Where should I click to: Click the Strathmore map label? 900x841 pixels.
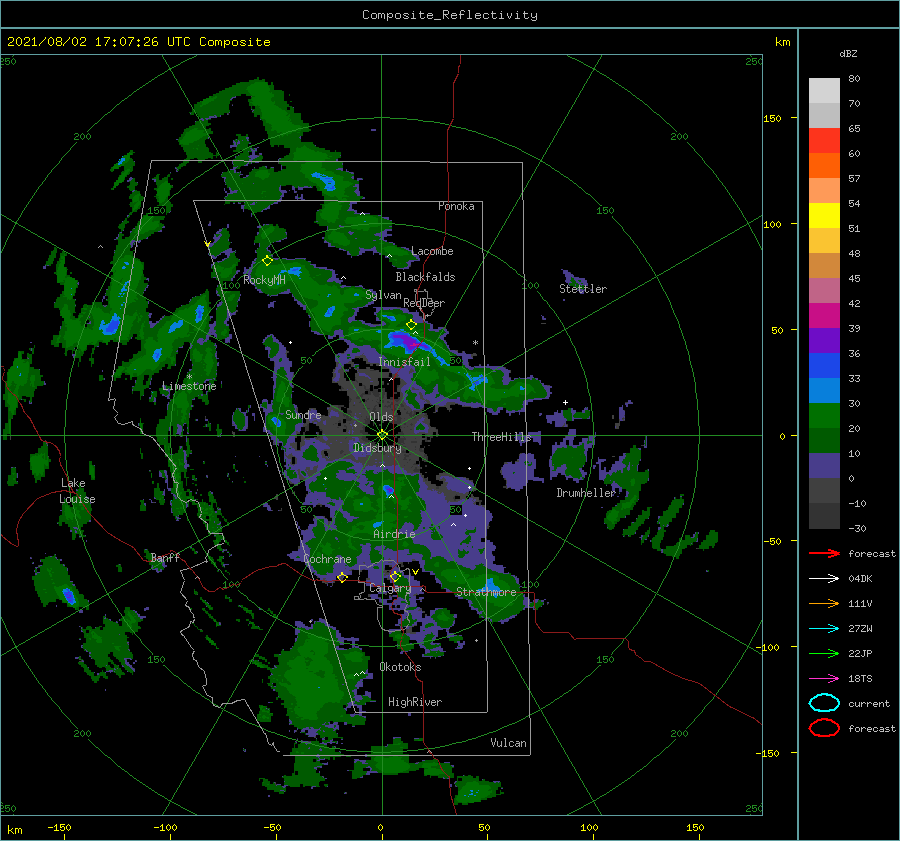pos(486,591)
